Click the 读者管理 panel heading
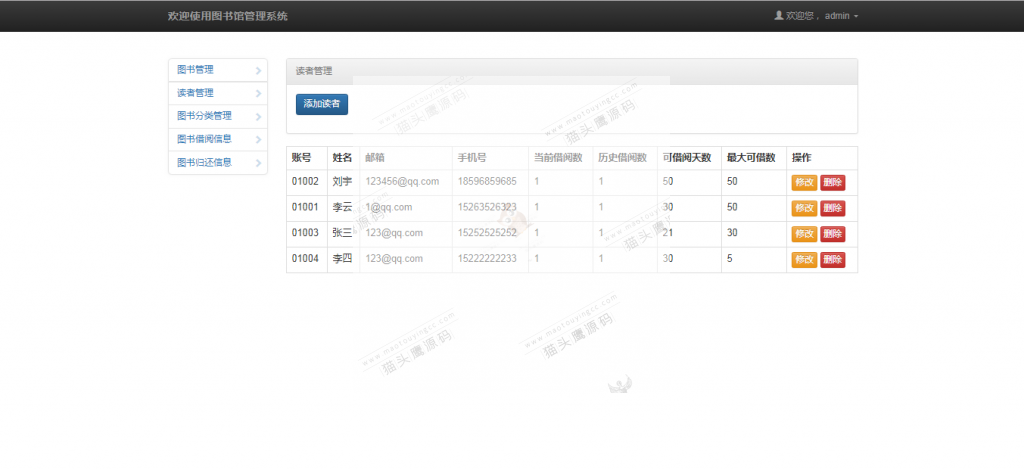 [x=314, y=72]
